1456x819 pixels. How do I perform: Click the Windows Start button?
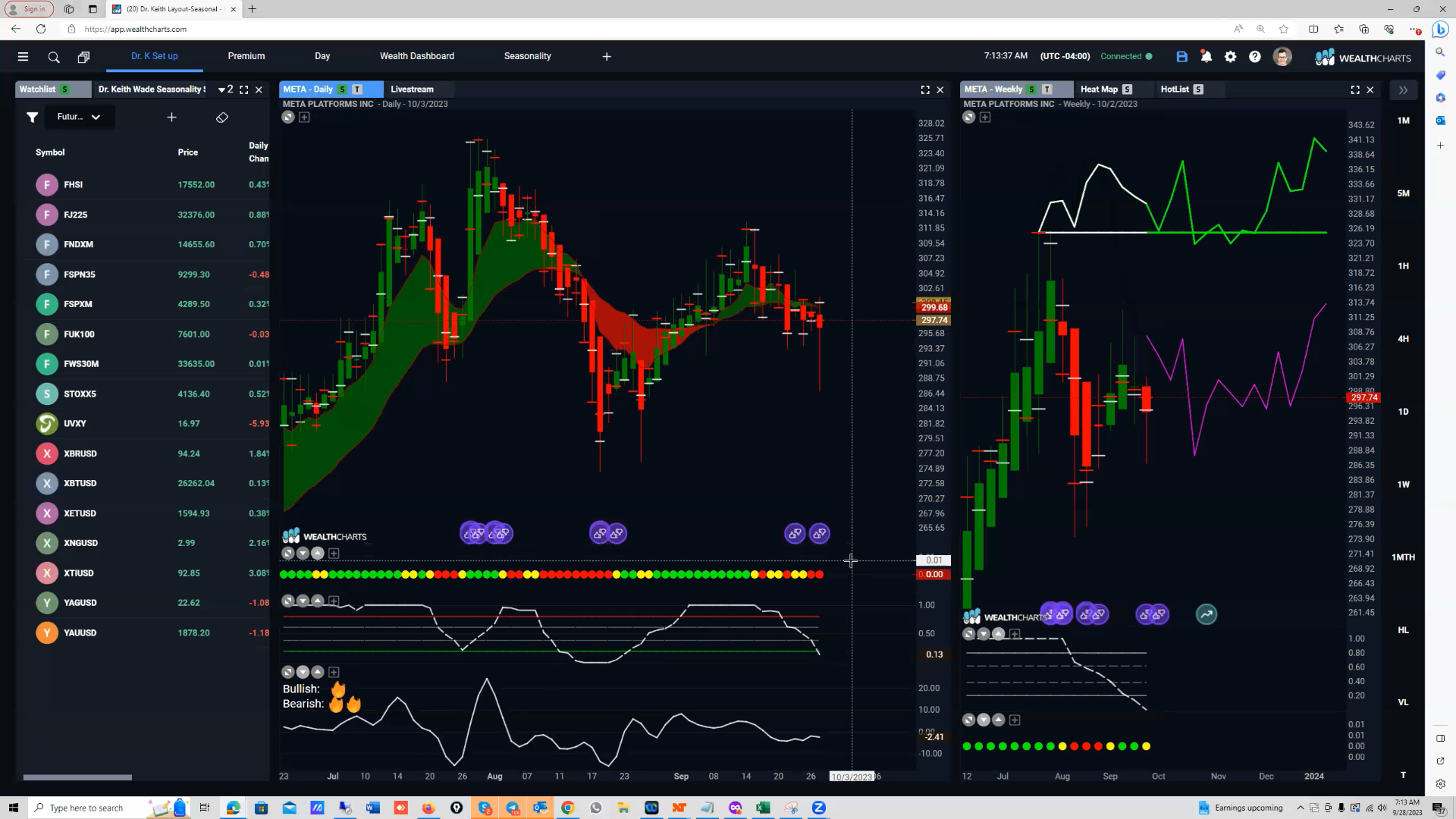coord(13,808)
